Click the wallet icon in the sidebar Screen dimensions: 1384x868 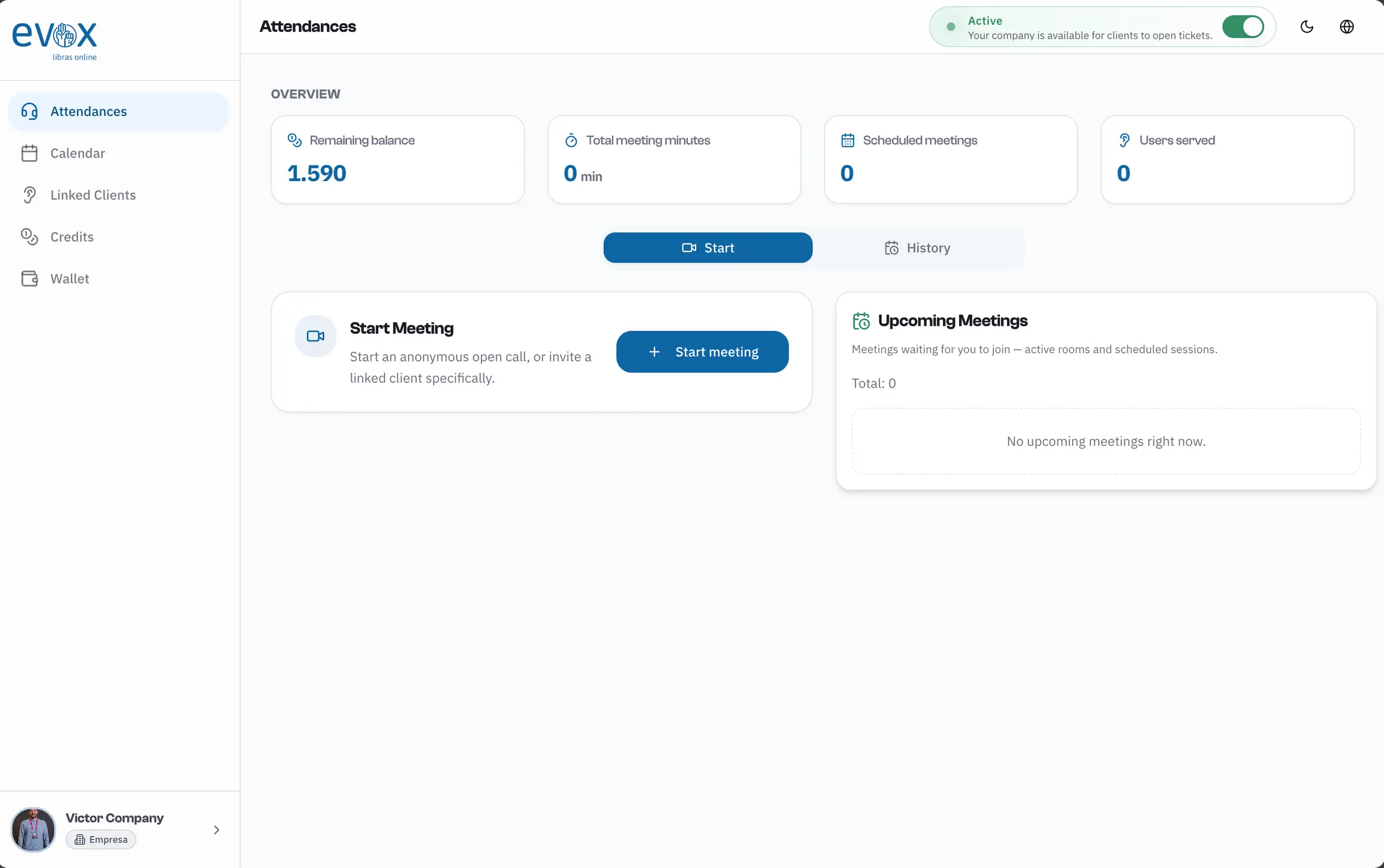pyautogui.click(x=29, y=279)
